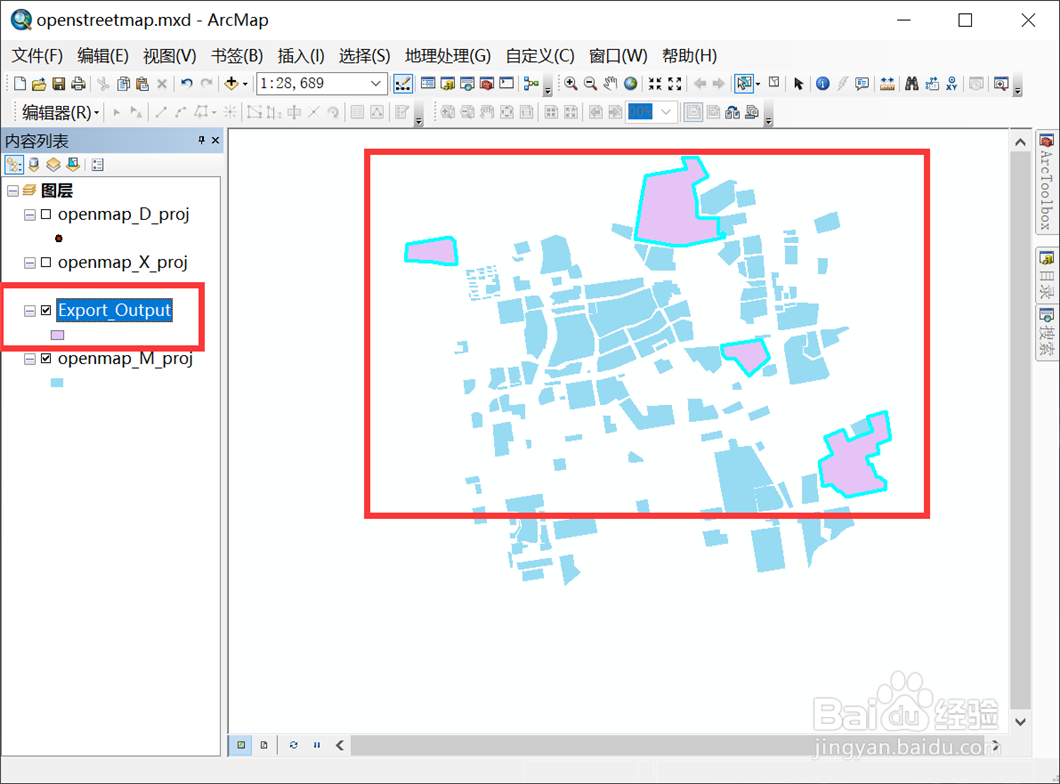The image size is (1060, 784).
Task: Open the 地理处理(G) menu
Action: click(448, 55)
